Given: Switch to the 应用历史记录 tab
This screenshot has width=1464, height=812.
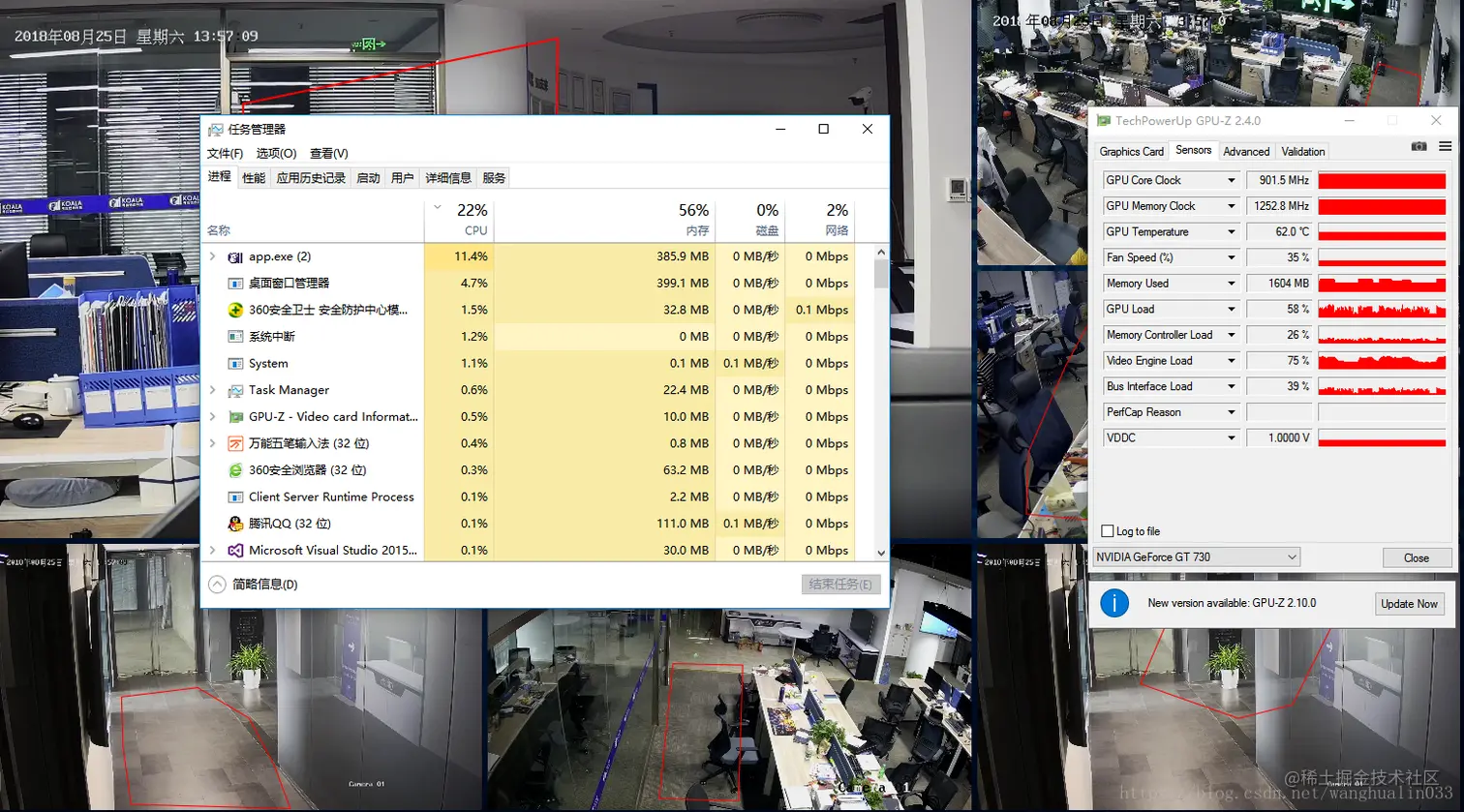Looking at the screenshot, I should point(311,178).
